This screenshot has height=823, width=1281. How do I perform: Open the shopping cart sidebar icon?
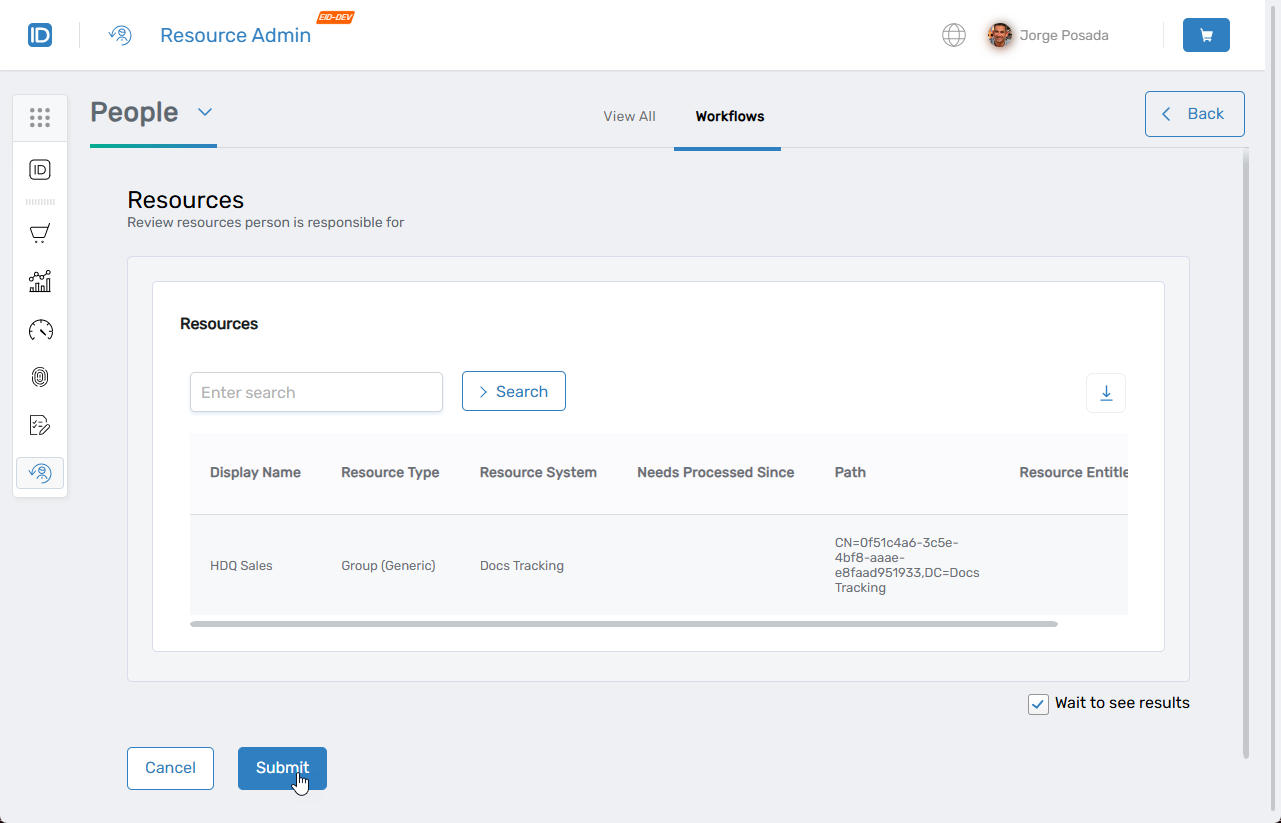(x=40, y=234)
